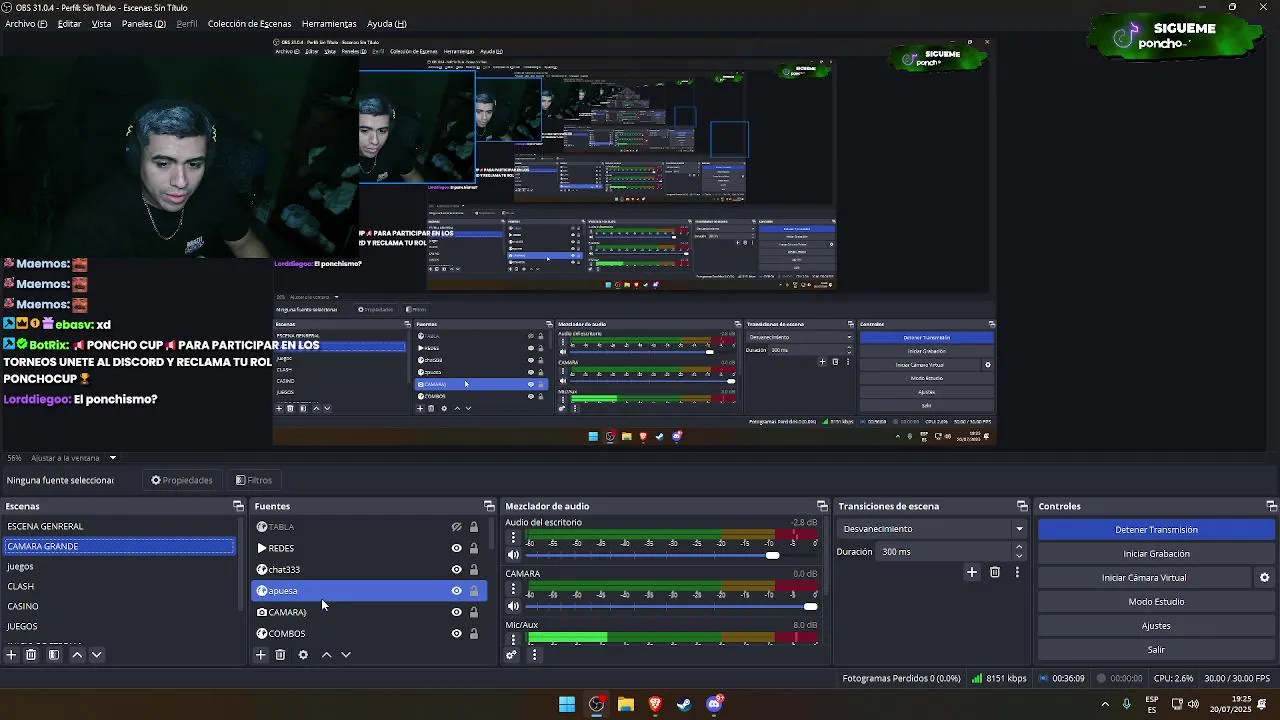Mute Audio del escritorio speaker

[x=513, y=555]
